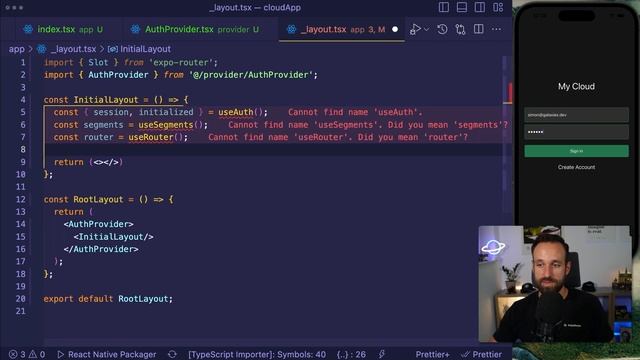The width and height of the screenshot is (640, 360).
Task: Click the '@/provider/AuthProvider' import string
Action: click(x=251, y=75)
